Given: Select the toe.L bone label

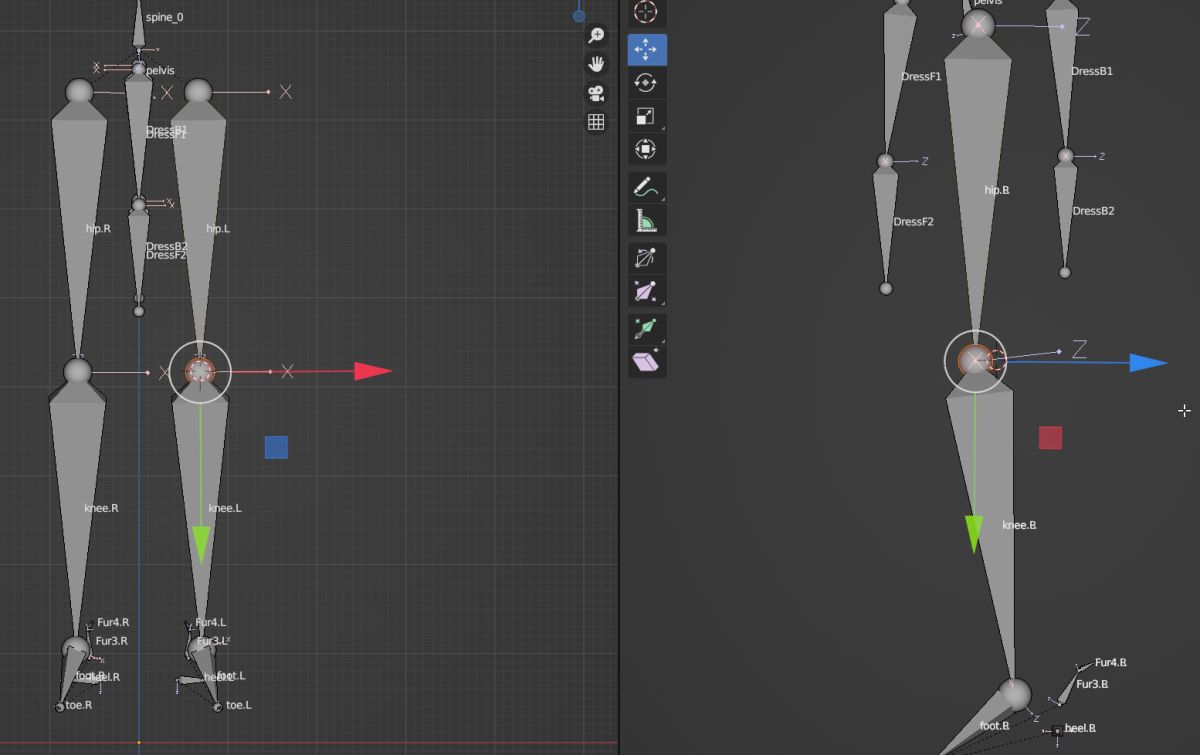Looking at the screenshot, I should pyautogui.click(x=238, y=705).
